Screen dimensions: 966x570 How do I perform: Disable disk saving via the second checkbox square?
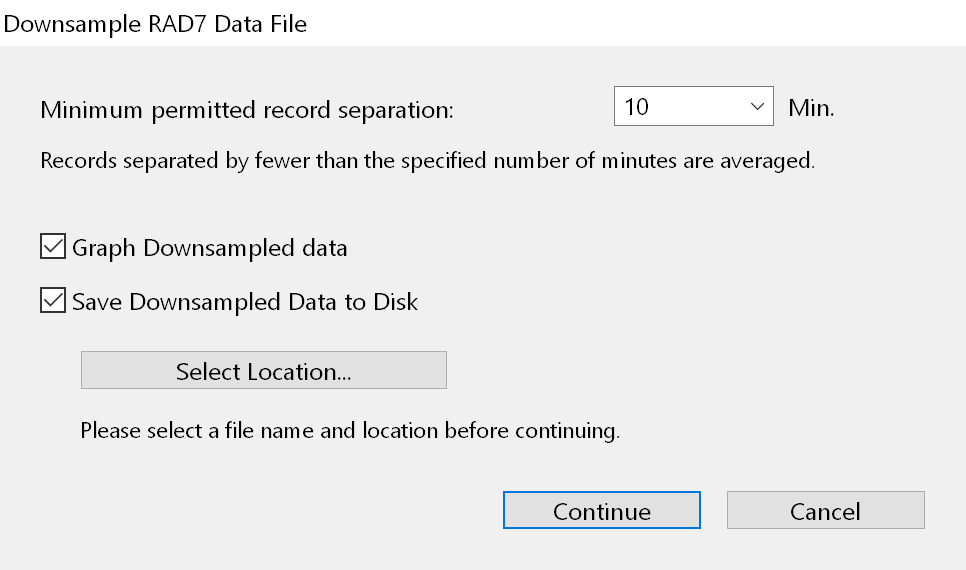pos(52,301)
